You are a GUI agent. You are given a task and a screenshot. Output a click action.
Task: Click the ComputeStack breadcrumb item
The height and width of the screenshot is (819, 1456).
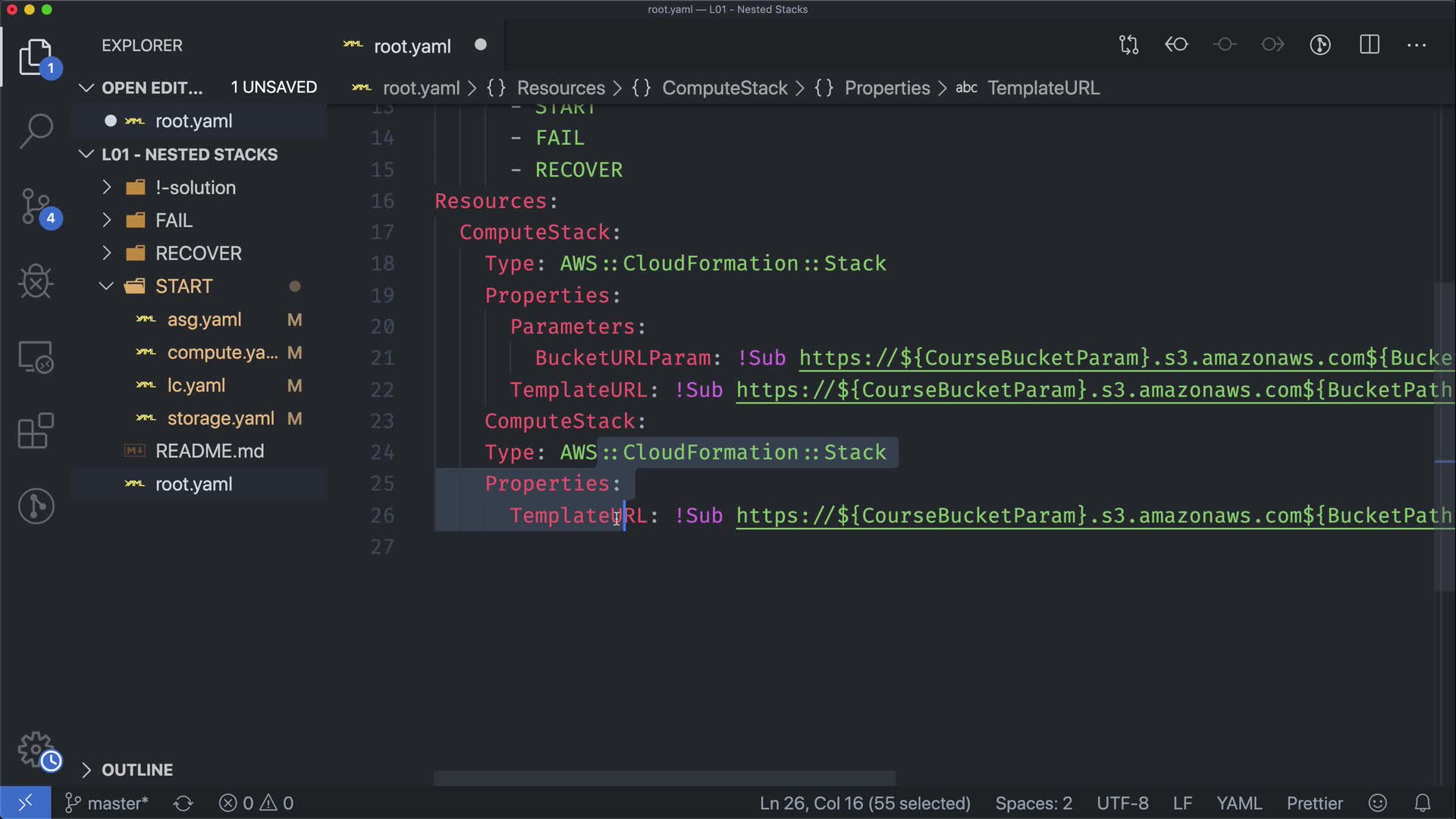coord(724,88)
